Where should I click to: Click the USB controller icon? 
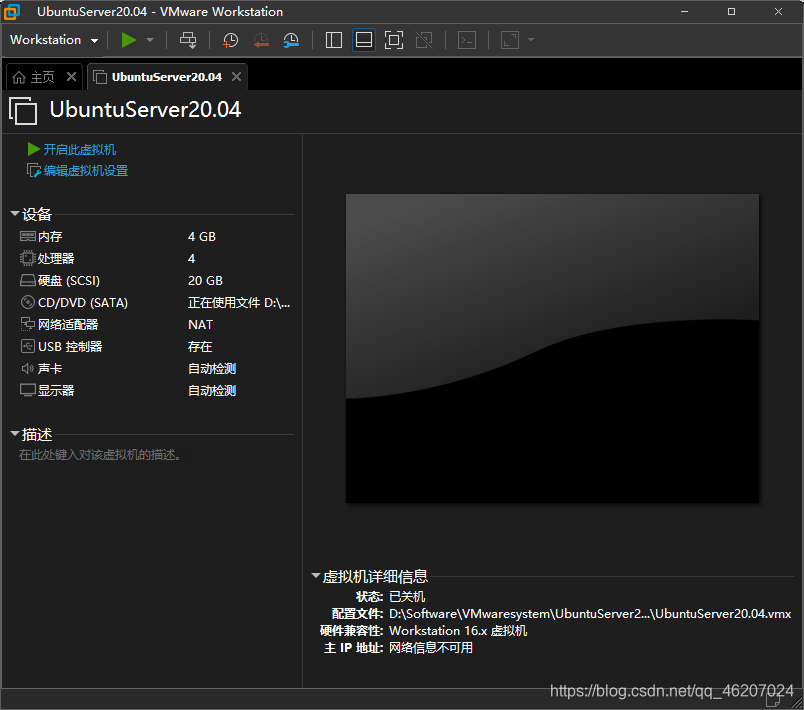pos(28,347)
